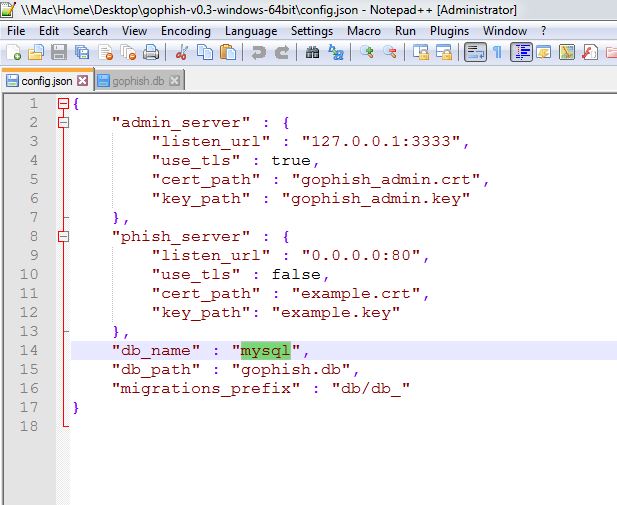This screenshot has width=617, height=505.
Task: Click line number 18 in margin
Action: coord(29,426)
